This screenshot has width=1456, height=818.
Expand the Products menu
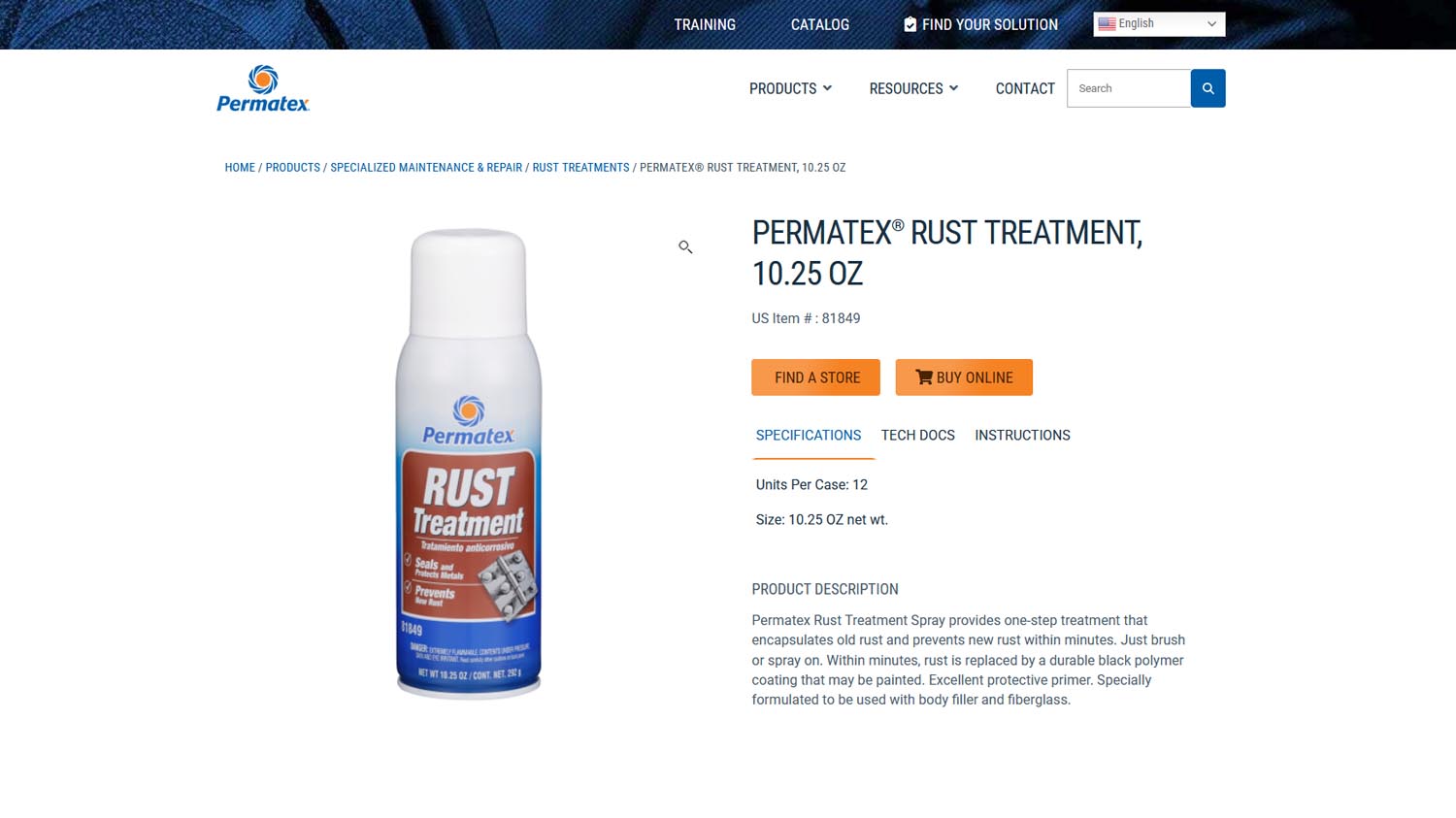point(790,88)
